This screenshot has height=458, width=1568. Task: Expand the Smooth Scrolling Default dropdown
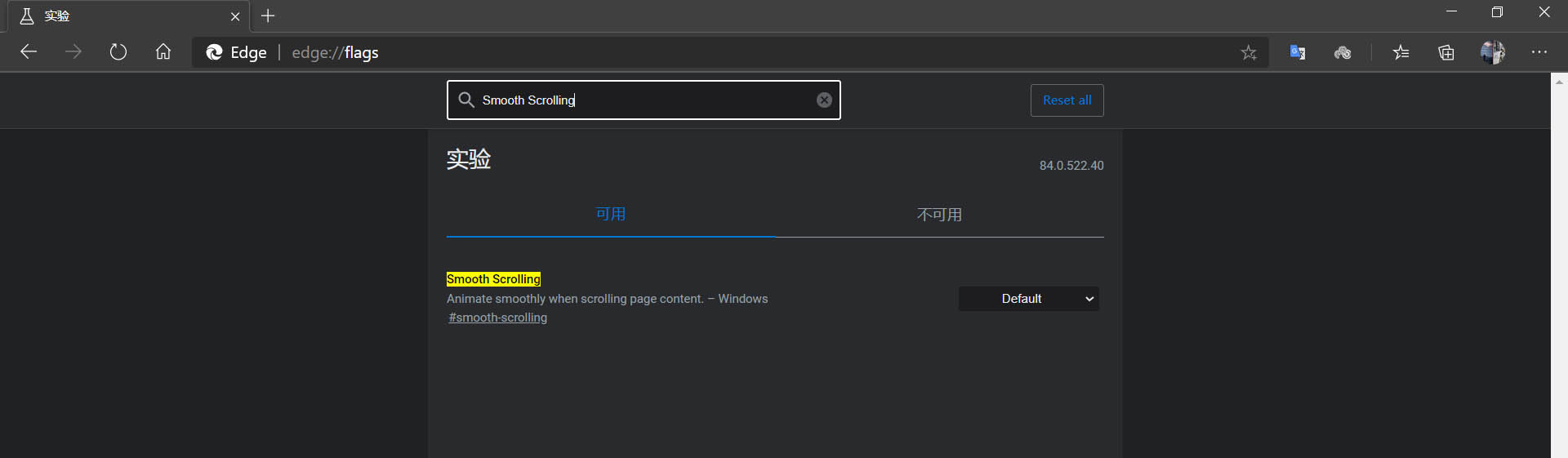click(x=1028, y=299)
